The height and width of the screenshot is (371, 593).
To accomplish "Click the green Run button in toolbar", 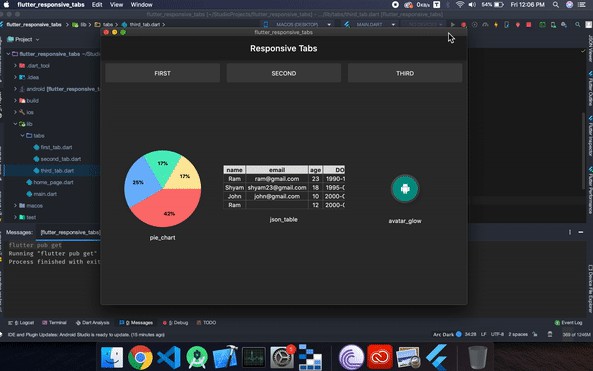I will pos(453,25).
